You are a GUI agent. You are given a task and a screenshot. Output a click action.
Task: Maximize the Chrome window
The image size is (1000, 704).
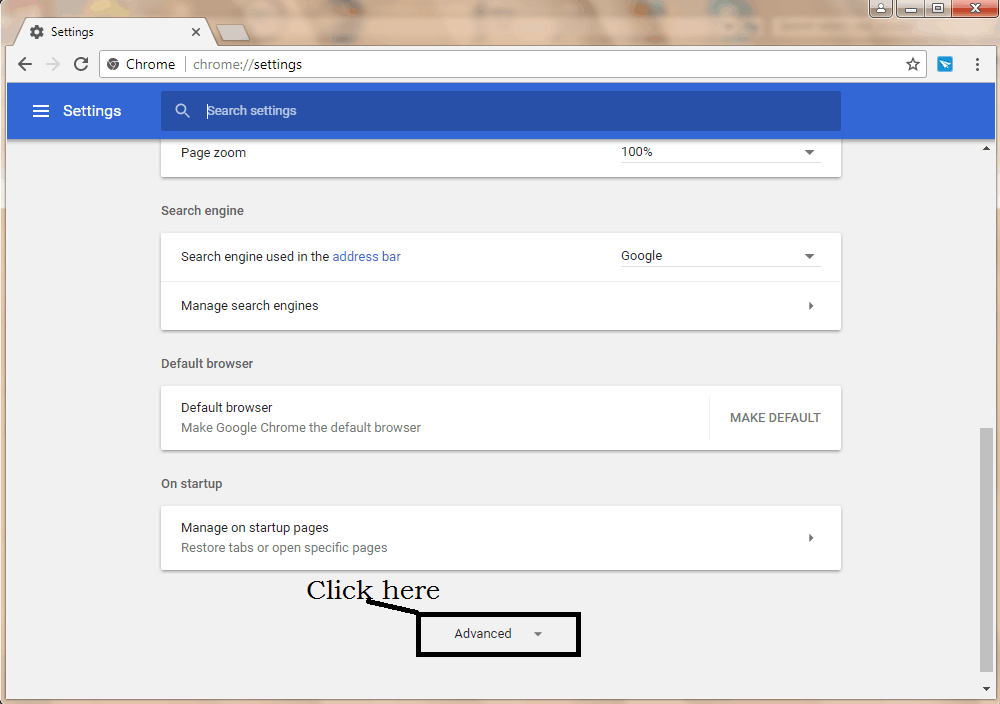tap(938, 8)
